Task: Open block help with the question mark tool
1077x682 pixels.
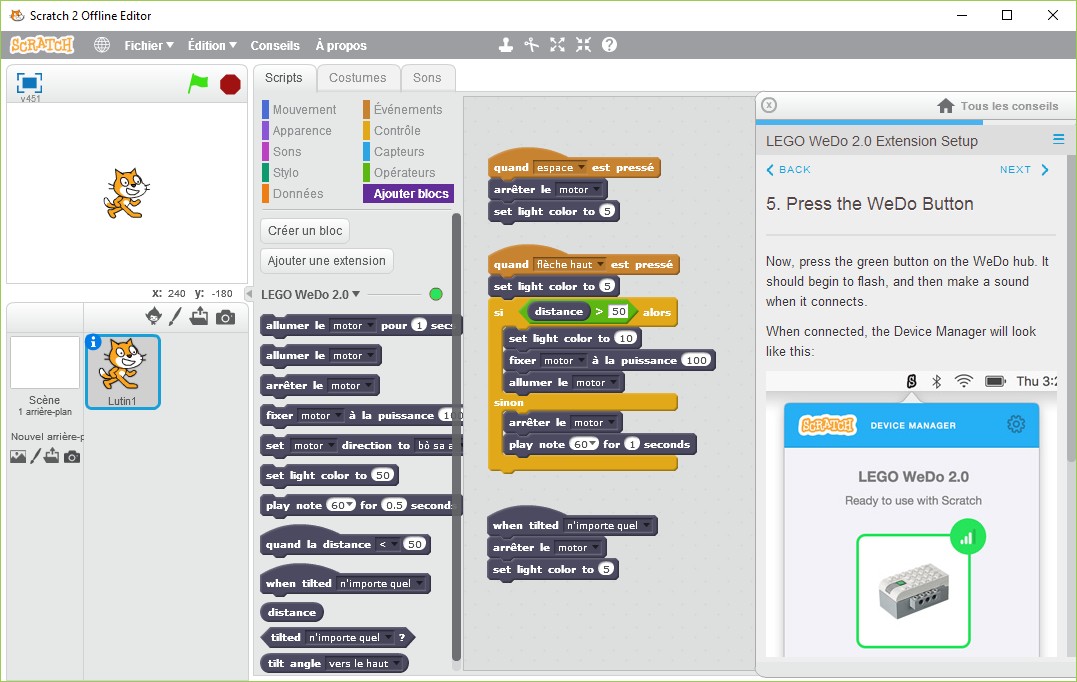Action: coord(609,45)
